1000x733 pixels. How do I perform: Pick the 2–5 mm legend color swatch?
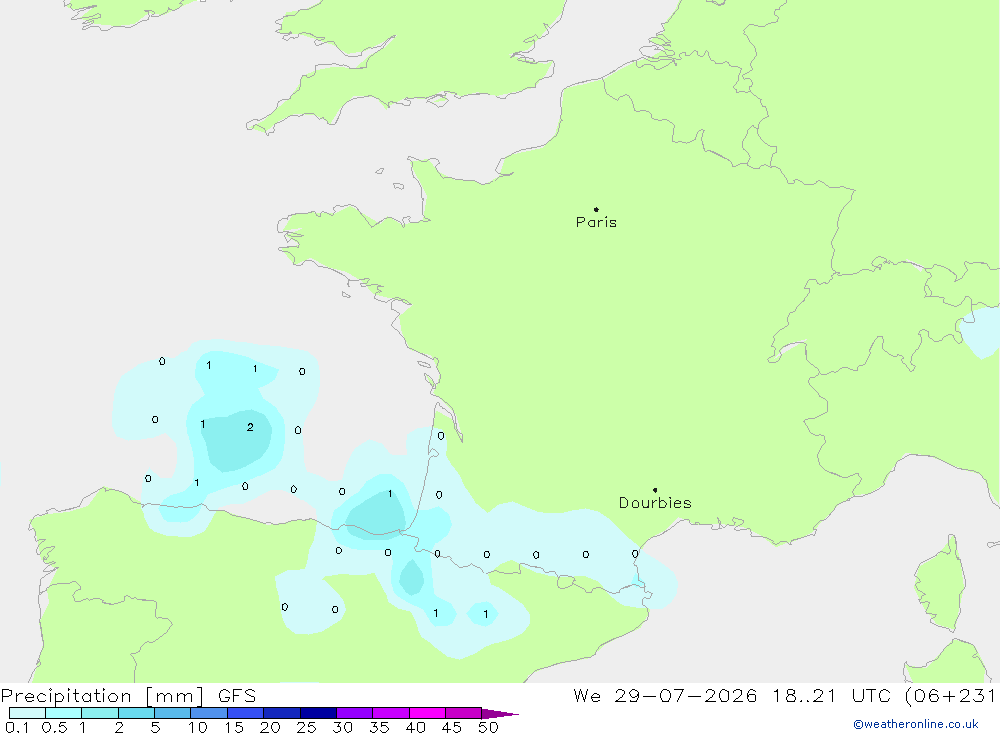[136, 713]
